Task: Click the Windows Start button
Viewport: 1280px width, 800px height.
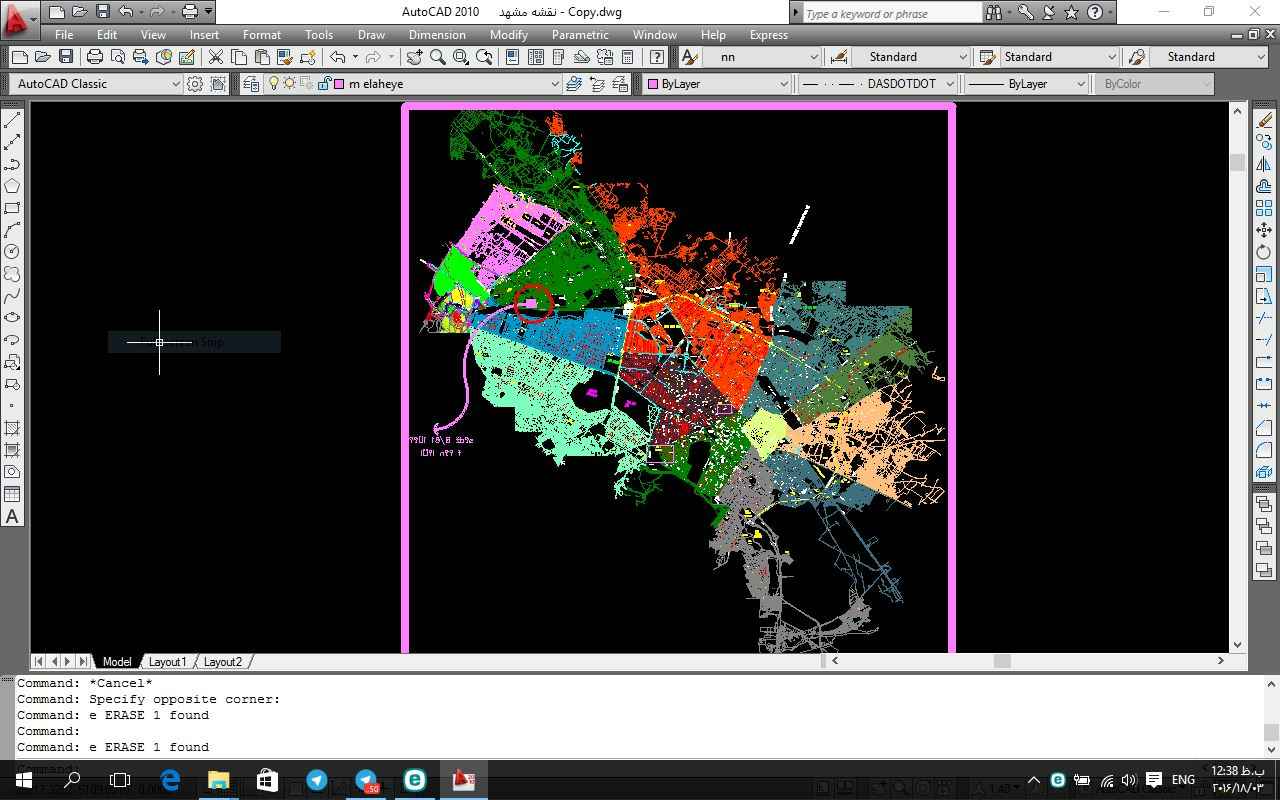Action: pos(24,780)
